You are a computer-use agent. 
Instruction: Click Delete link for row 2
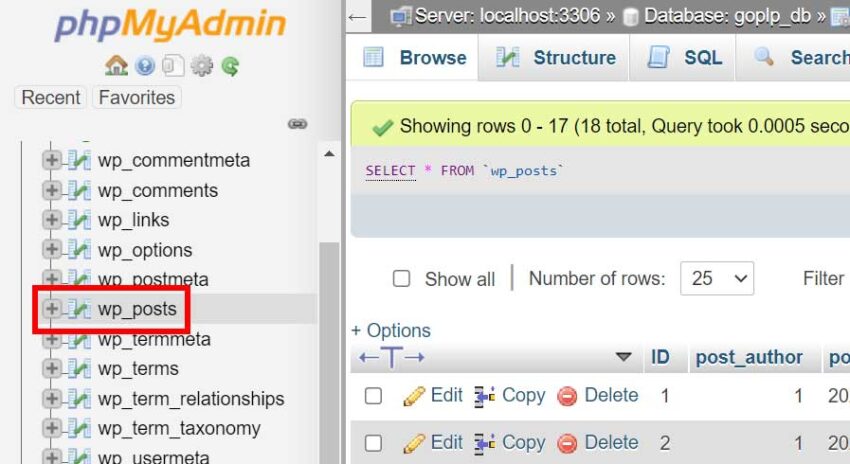click(x=611, y=442)
